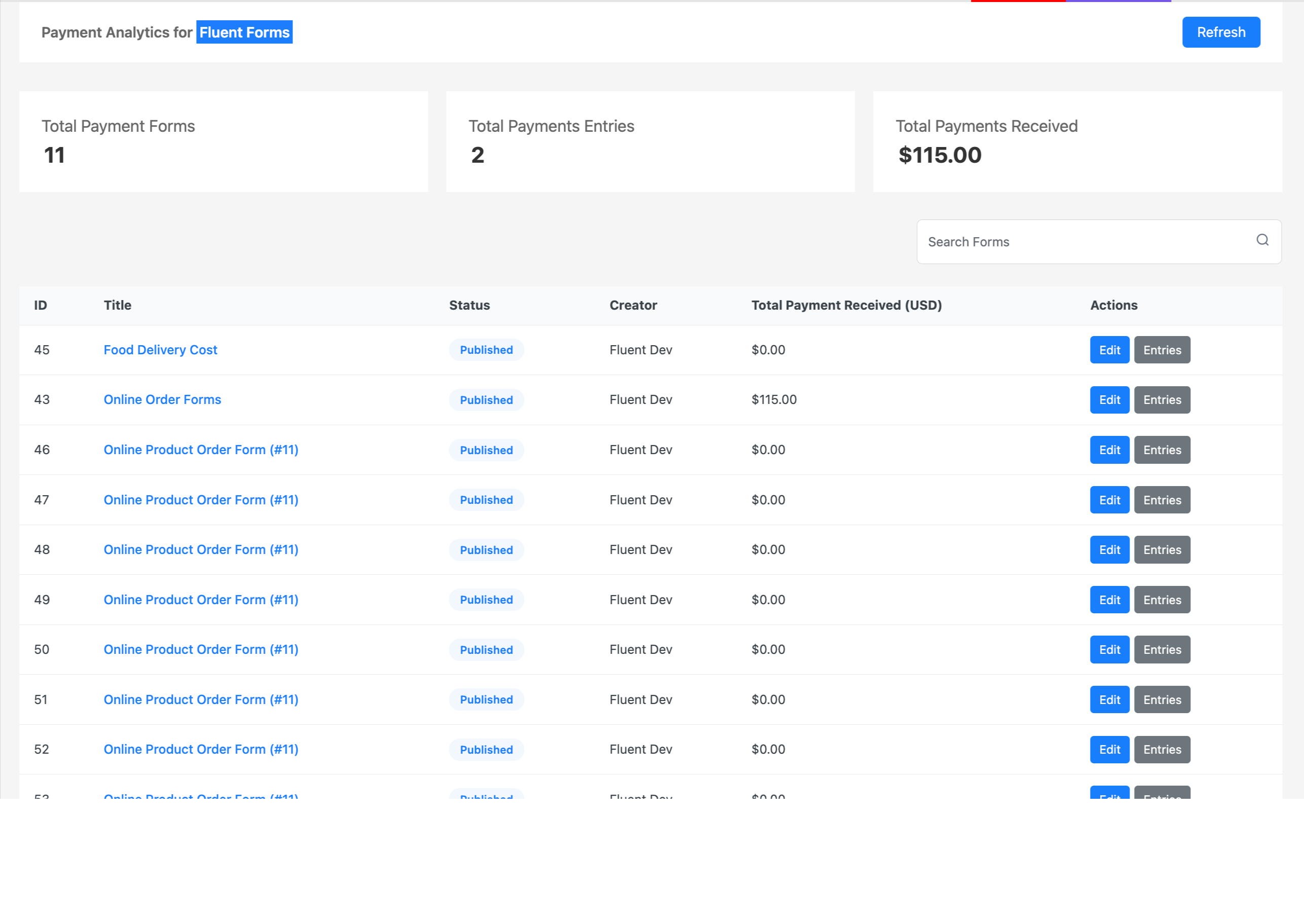Click Entries in row ID 51
Screen dimensions: 1304x924
(x=1162, y=700)
